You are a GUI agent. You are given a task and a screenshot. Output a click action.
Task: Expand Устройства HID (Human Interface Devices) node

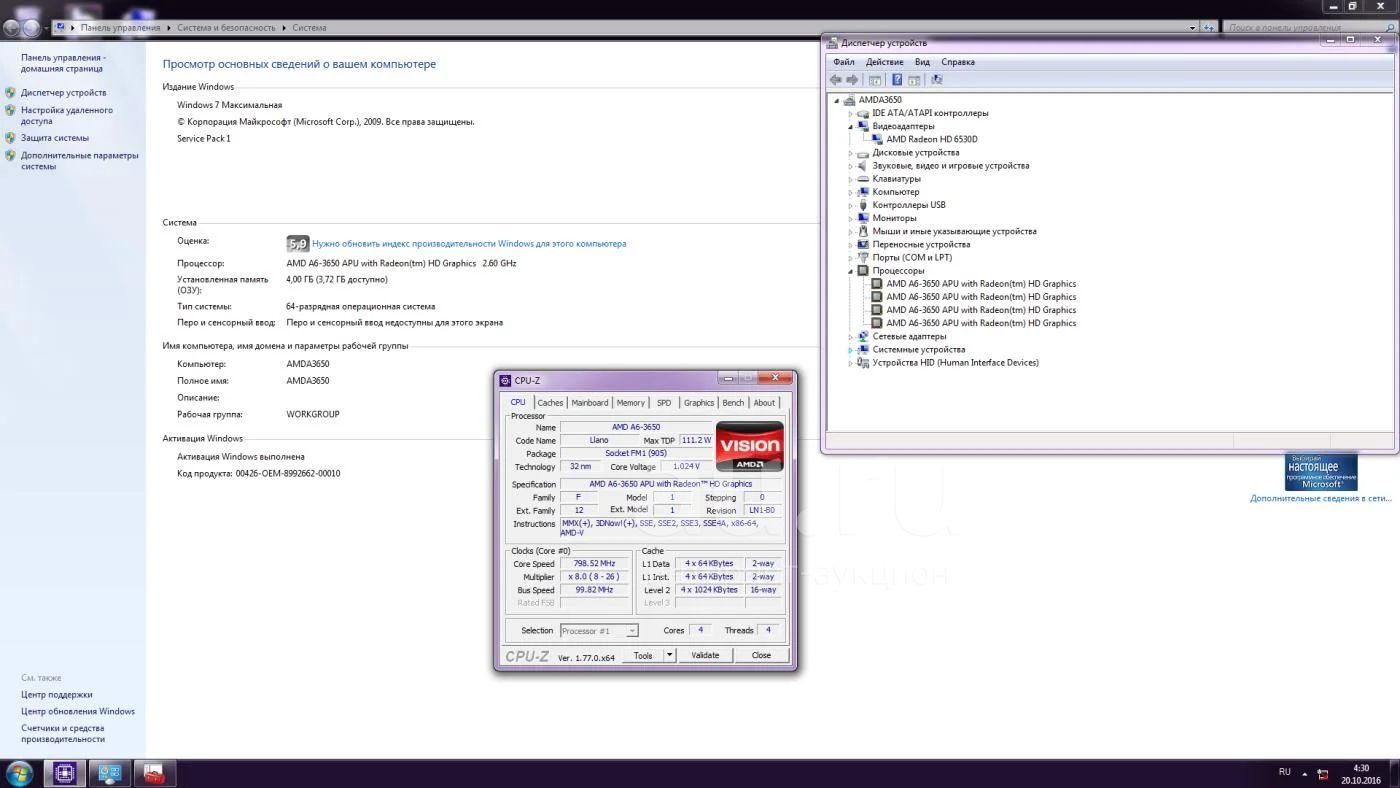pyautogui.click(x=851, y=363)
